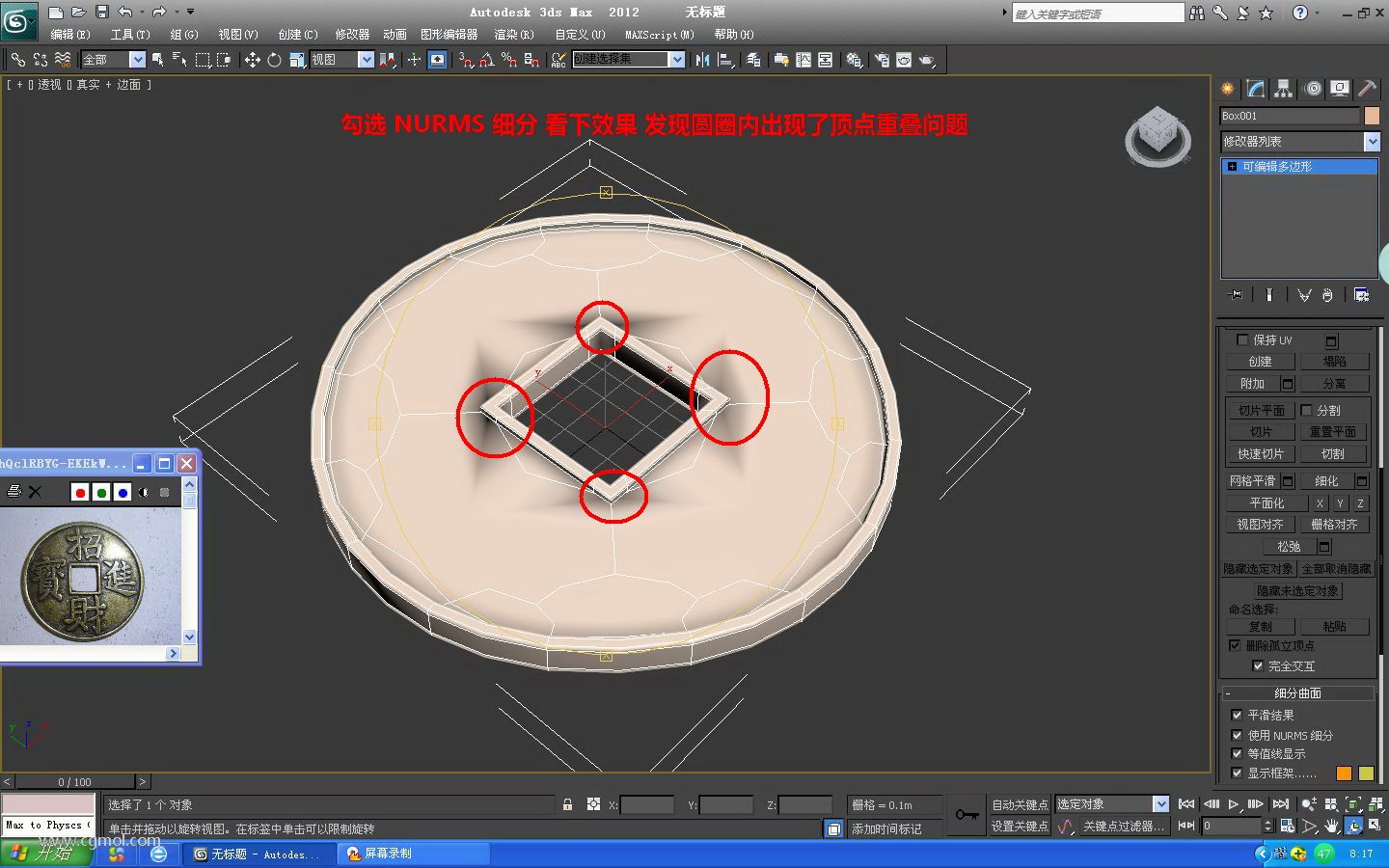Toggle the 删除孤立顶点 checkbox
Image resolution: width=1389 pixels, height=868 pixels.
(1235, 645)
